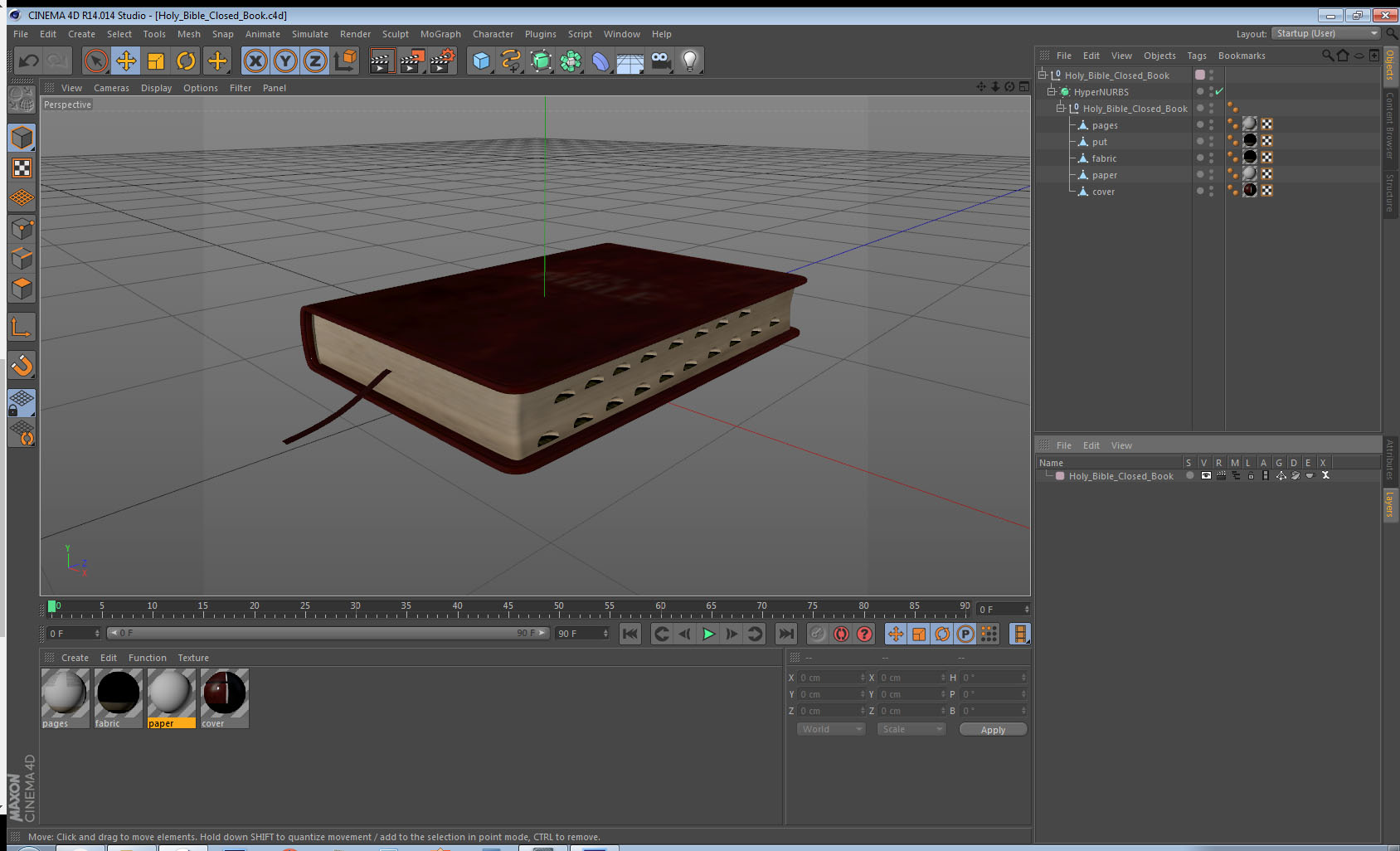Select the Live Selection tool
Viewport: 1400px width, 851px height.
click(96, 61)
